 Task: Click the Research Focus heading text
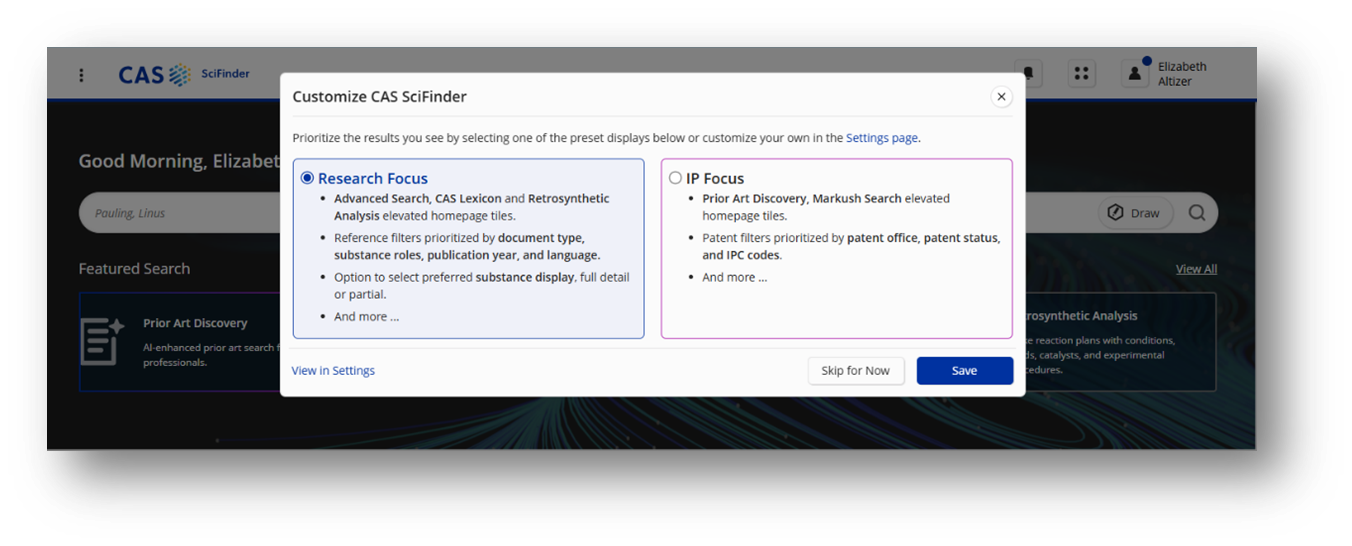373,178
